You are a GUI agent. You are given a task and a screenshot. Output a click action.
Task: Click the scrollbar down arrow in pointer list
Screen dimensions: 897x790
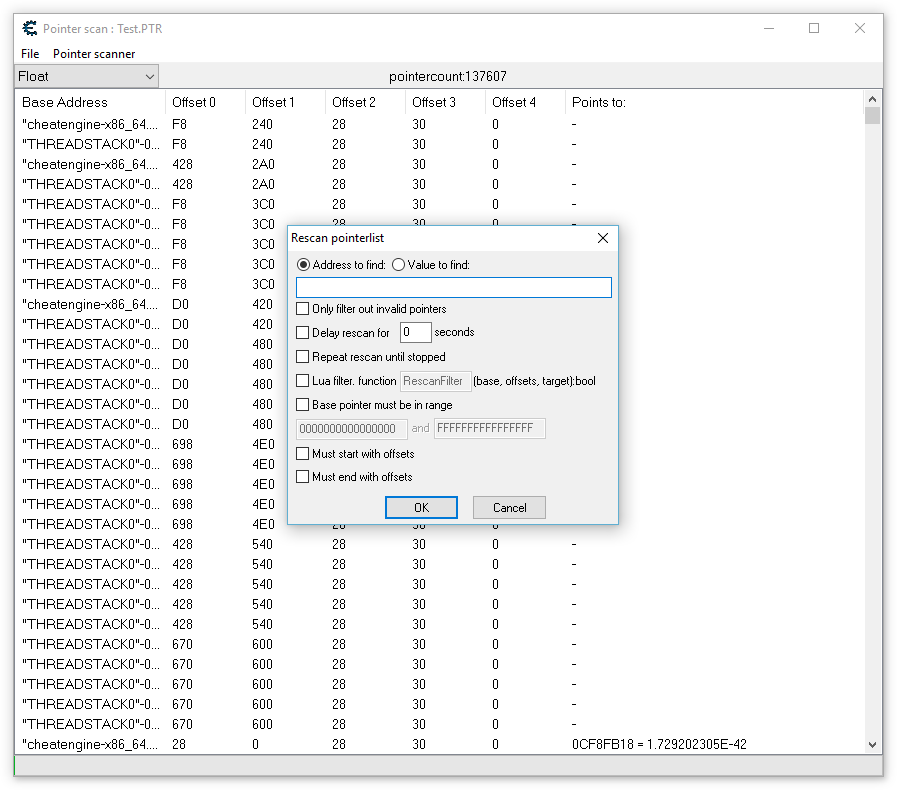point(872,744)
